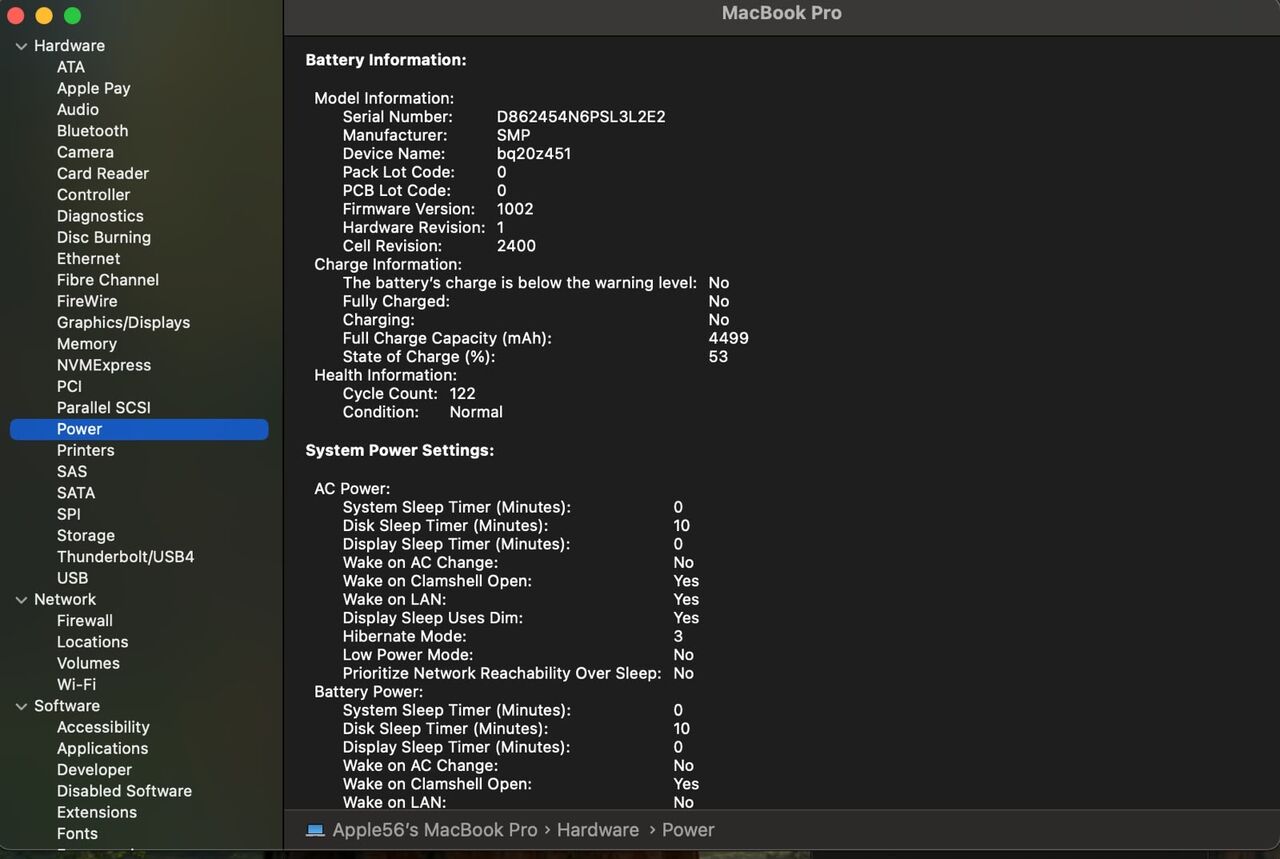Click the Cell Revision value 2400
1280x859 pixels.
pos(516,246)
